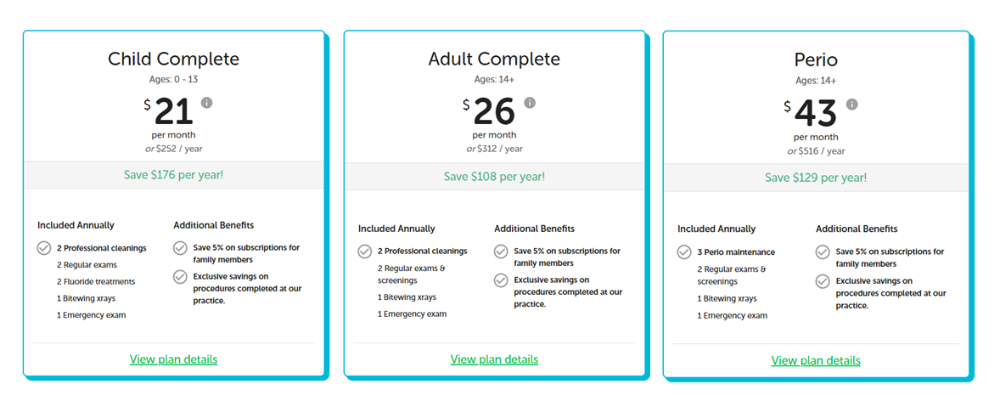Click the Save $108 per year banner
1000x407 pixels.
(x=494, y=176)
